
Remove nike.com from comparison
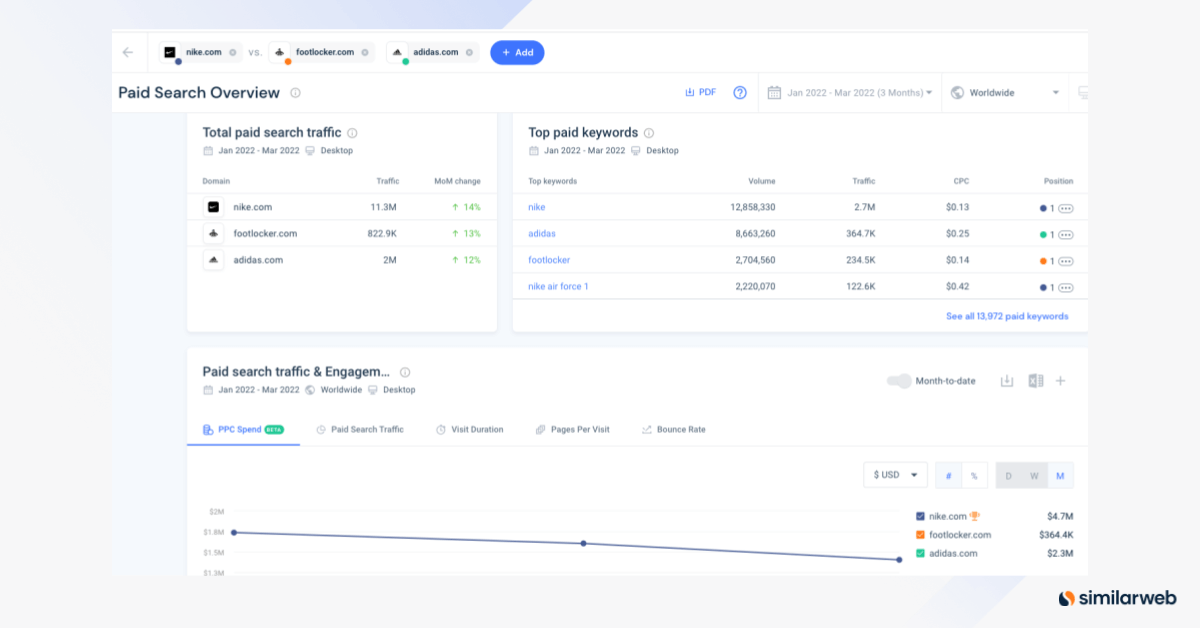[232, 52]
